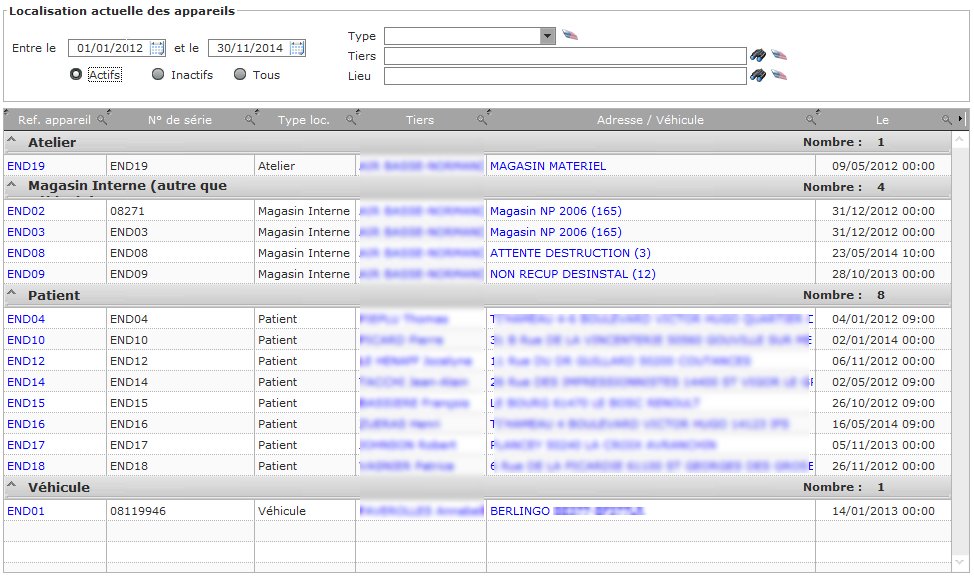Open Magasin NP 2006 (165) link for END03
Screen dimensions: 974x581
[x=556, y=232]
